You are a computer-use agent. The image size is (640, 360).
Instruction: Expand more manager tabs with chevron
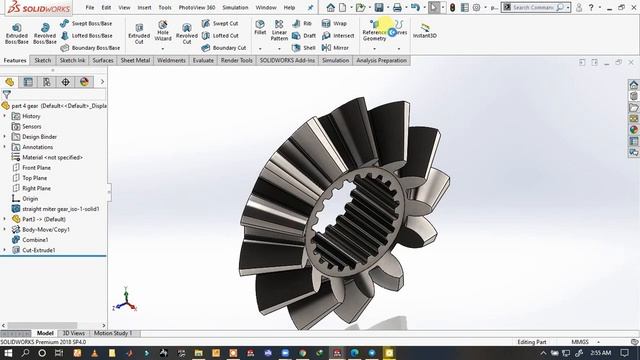(x=102, y=82)
